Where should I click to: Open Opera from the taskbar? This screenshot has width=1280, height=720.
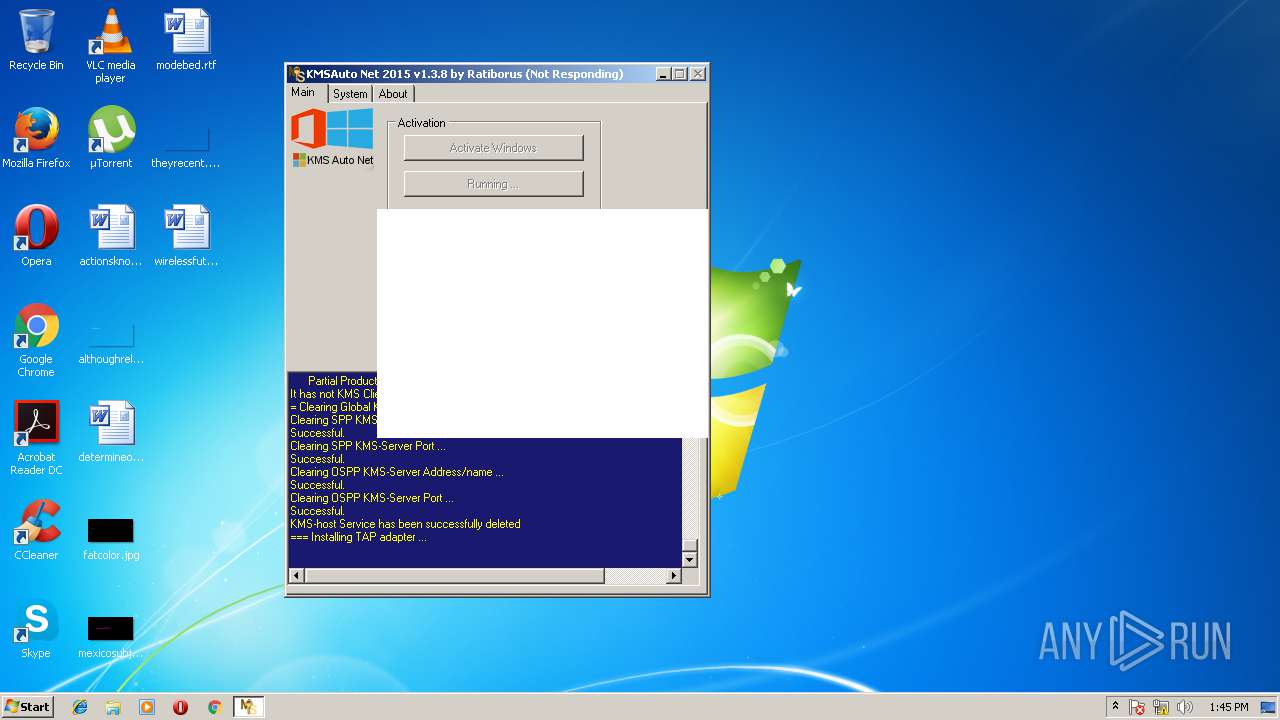(180, 707)
